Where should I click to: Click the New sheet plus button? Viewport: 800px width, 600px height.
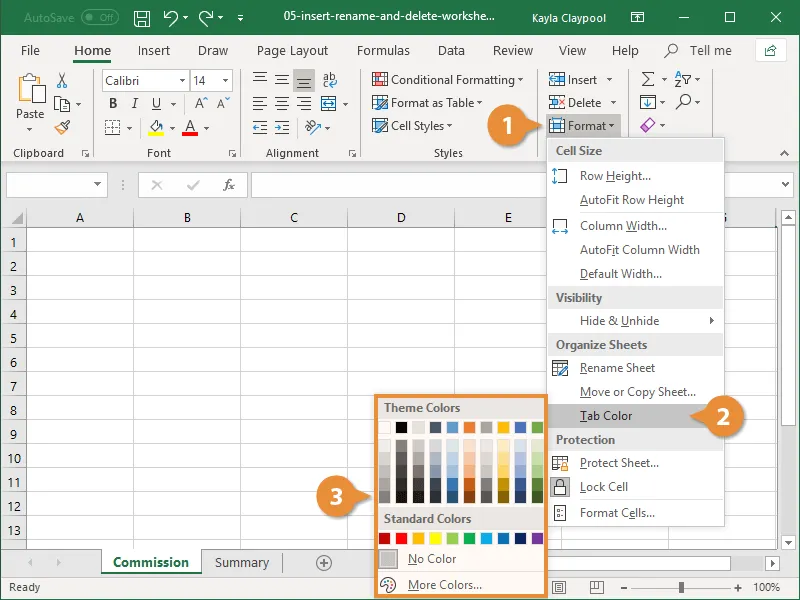pos(323,563)
